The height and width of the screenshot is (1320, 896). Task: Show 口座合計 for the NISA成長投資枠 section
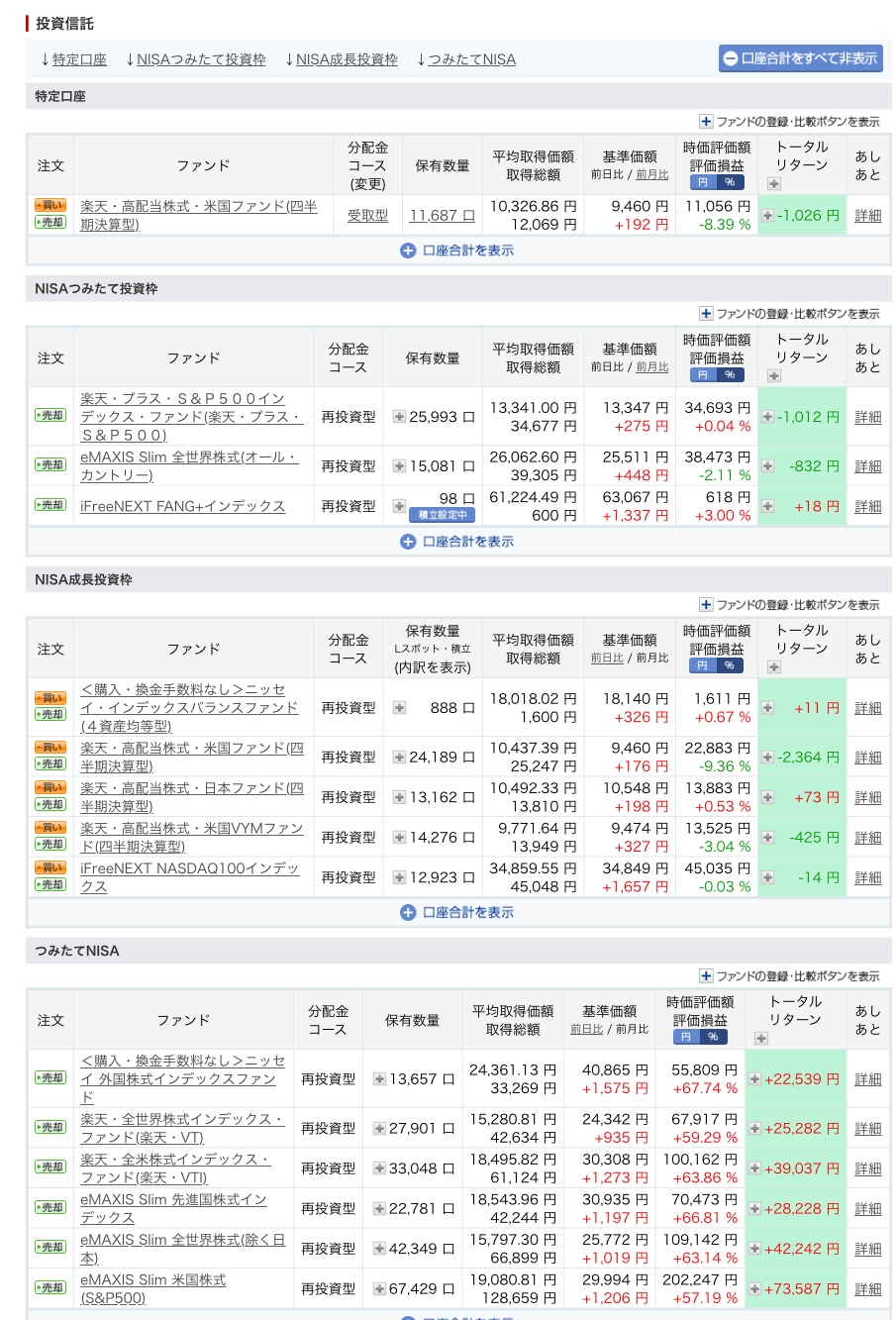[457, 913]
